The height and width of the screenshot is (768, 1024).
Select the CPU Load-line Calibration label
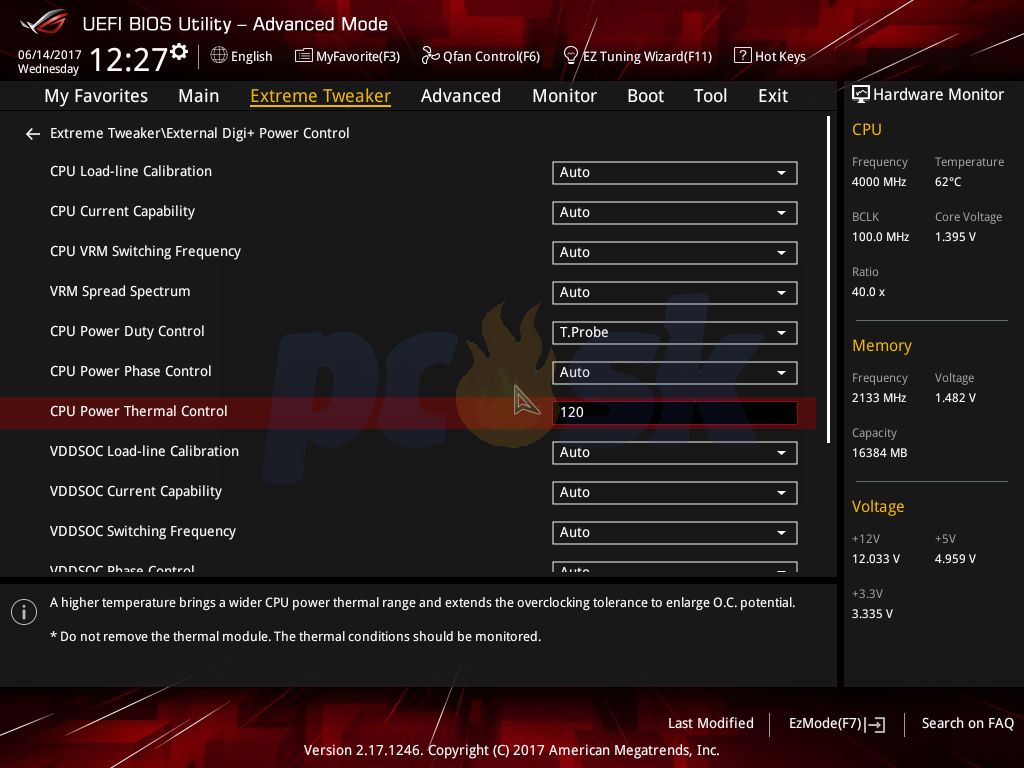tap(131, 171)
